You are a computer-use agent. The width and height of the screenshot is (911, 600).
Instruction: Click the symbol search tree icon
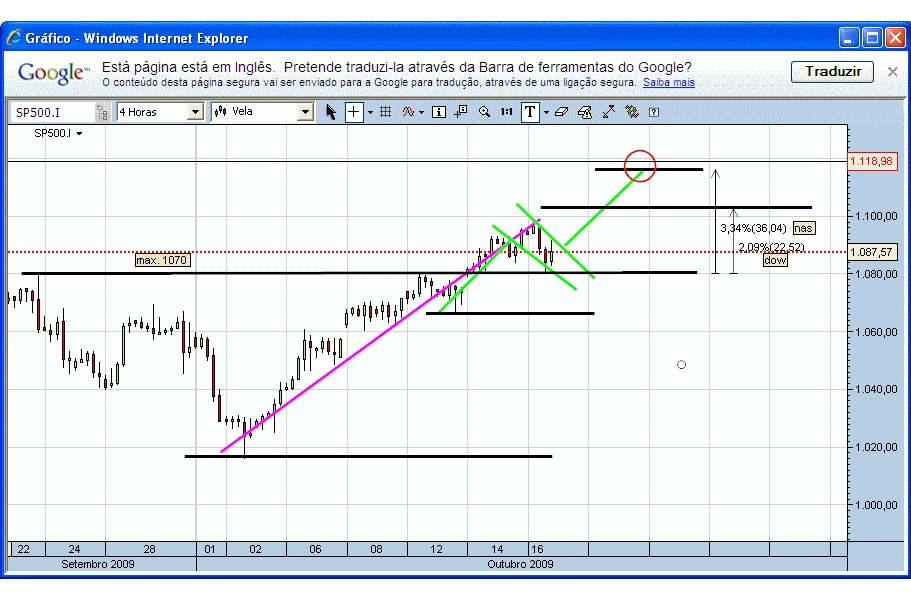[x=102, y=112]
